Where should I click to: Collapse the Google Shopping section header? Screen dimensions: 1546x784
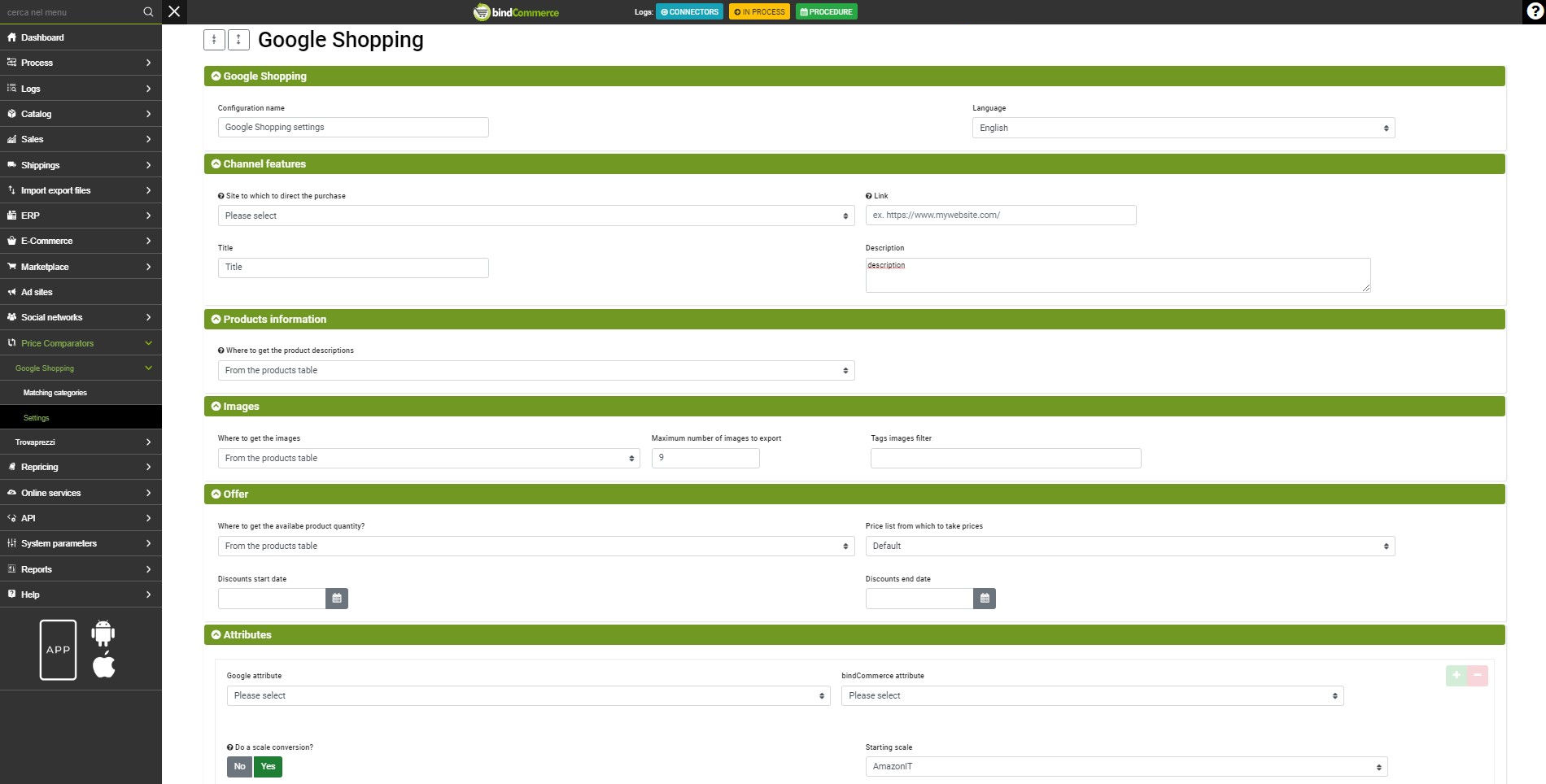pyautogui.click(x=854, y=76)
